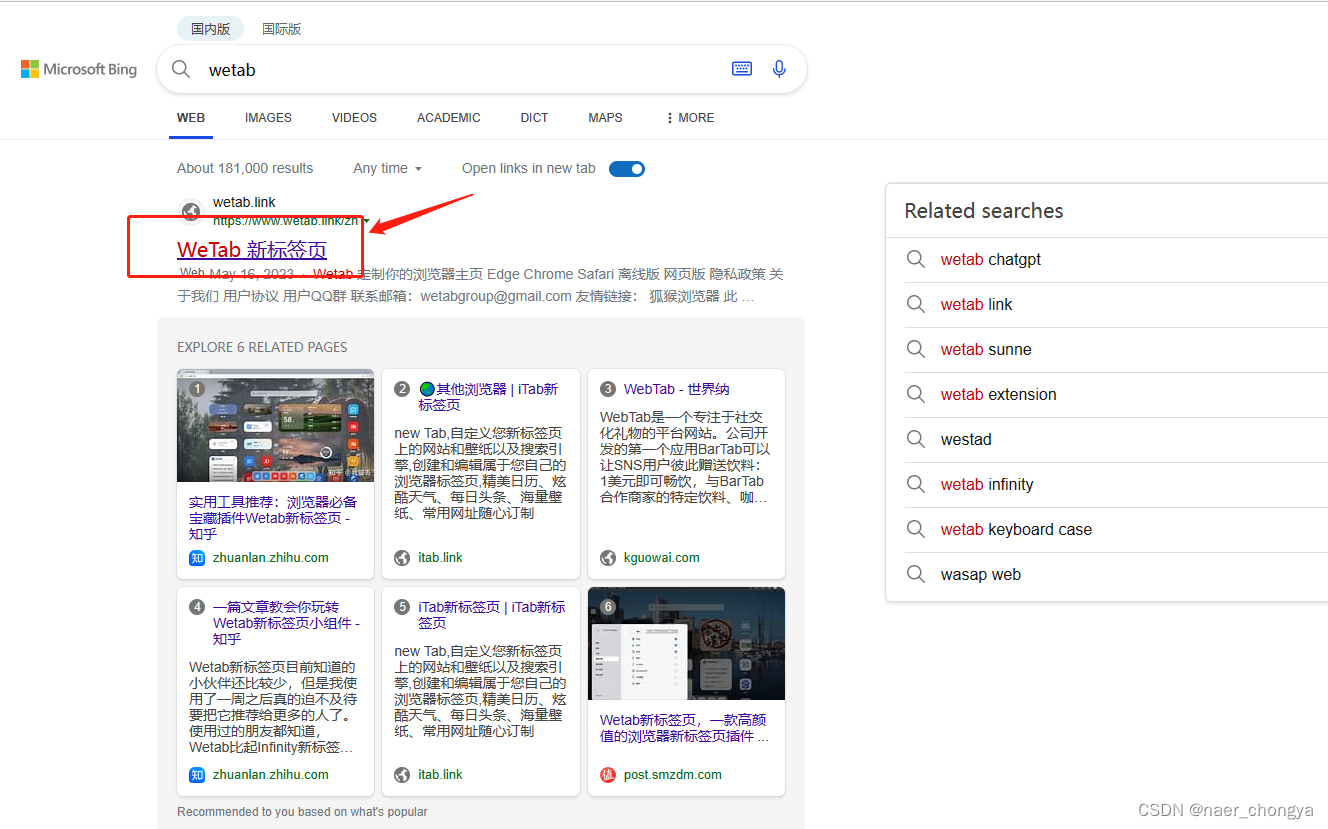Open the DICT tab
Viewport: 1328px width, 829px height.
click(534, 117)
